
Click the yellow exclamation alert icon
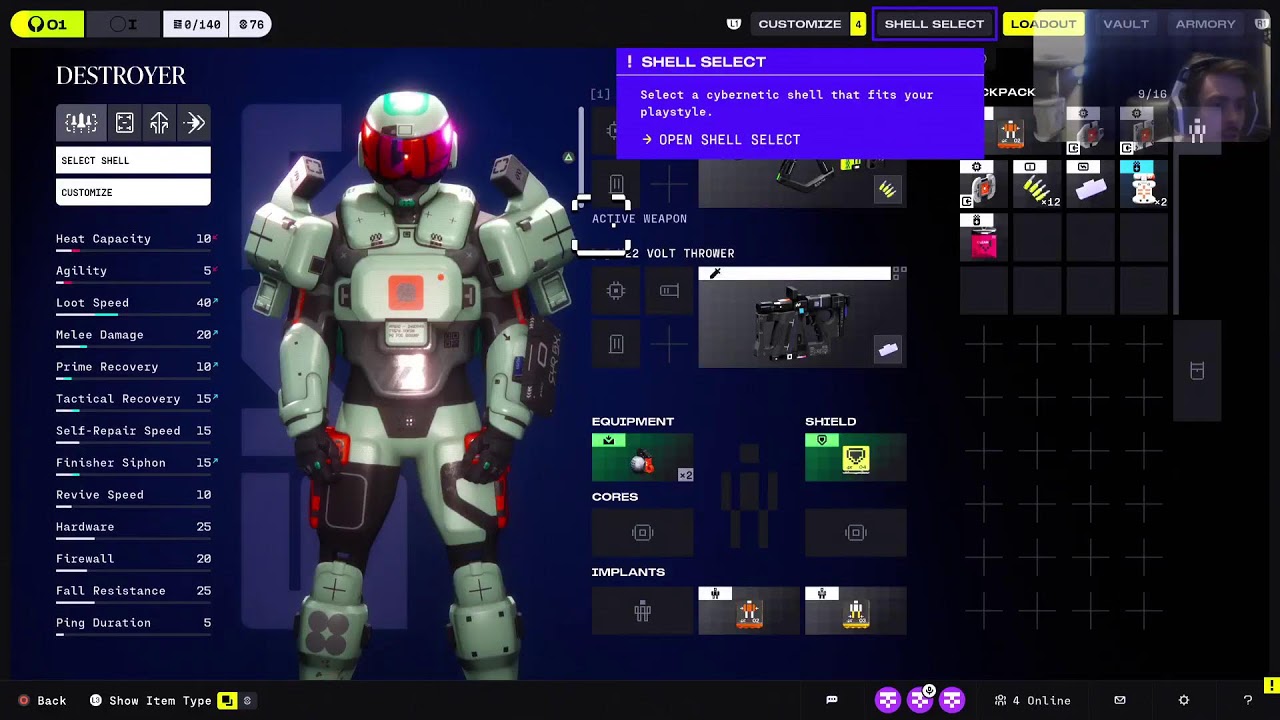pyautogui.click(x=1271, y=685)
